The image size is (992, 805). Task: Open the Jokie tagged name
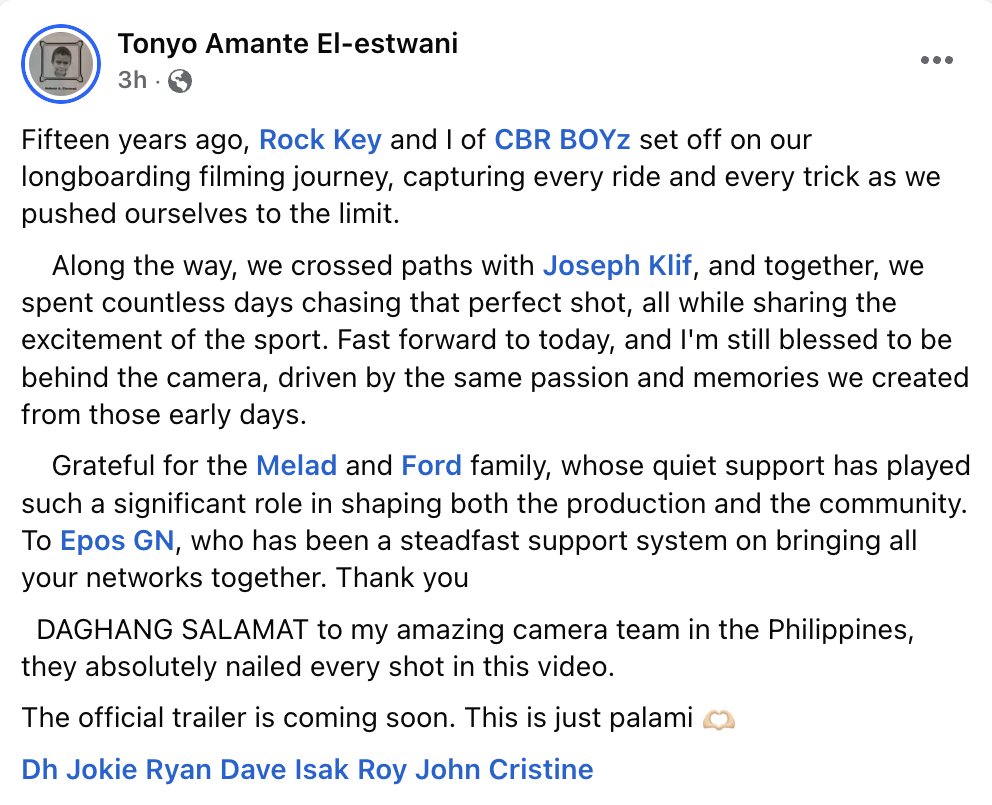(x=102, y=770)
